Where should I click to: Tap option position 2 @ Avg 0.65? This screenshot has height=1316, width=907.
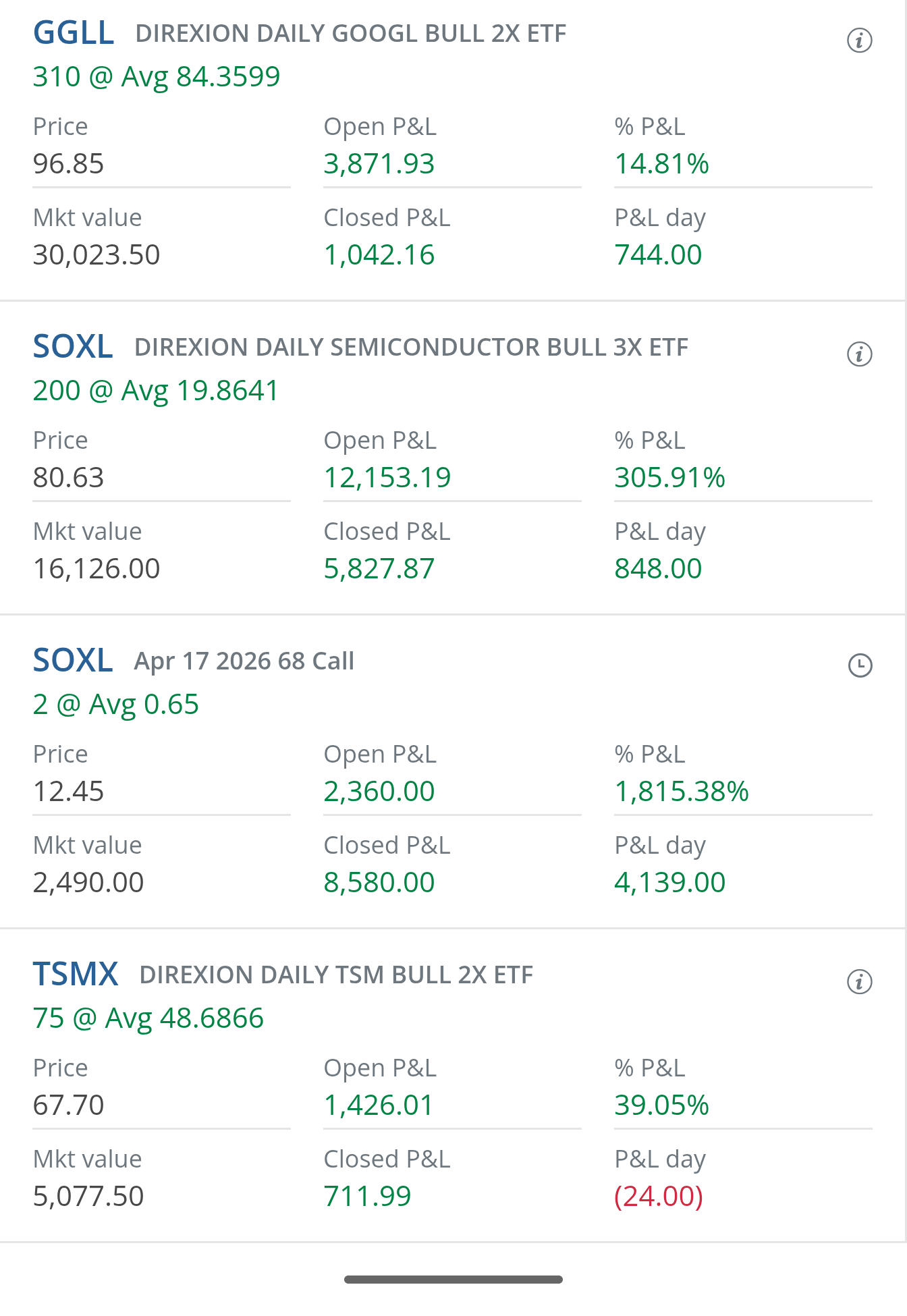(116, 705)
